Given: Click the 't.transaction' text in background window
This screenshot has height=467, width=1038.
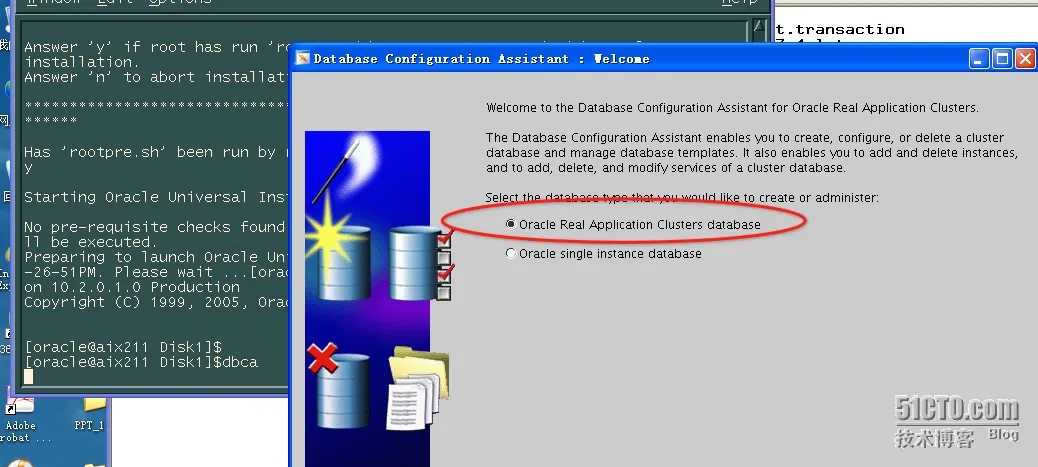Looking at the screenshot, I should click(x=840, y=29).
